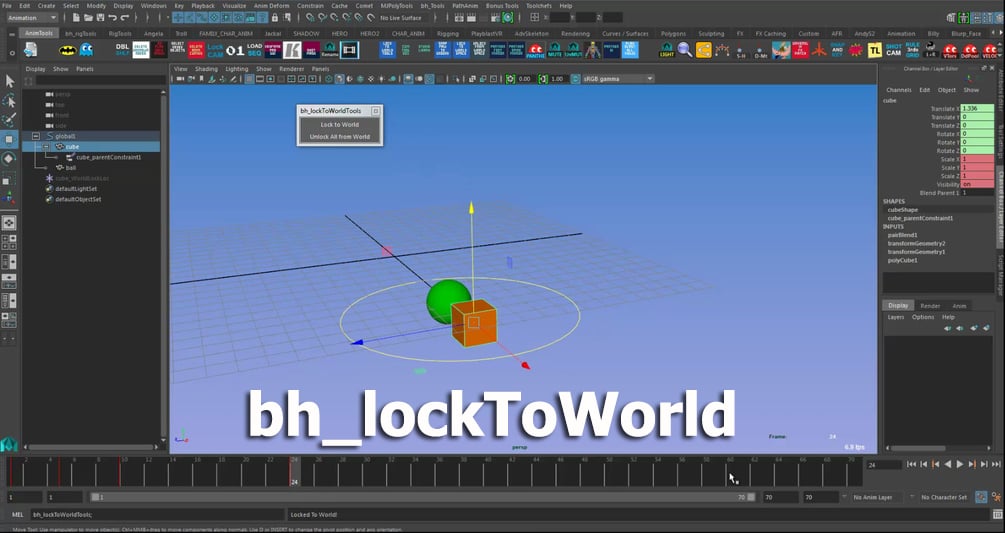Click the Undo icon in status line
Image resolution: width=1005 pixels, height=533 pixels.
pos(113,18)
